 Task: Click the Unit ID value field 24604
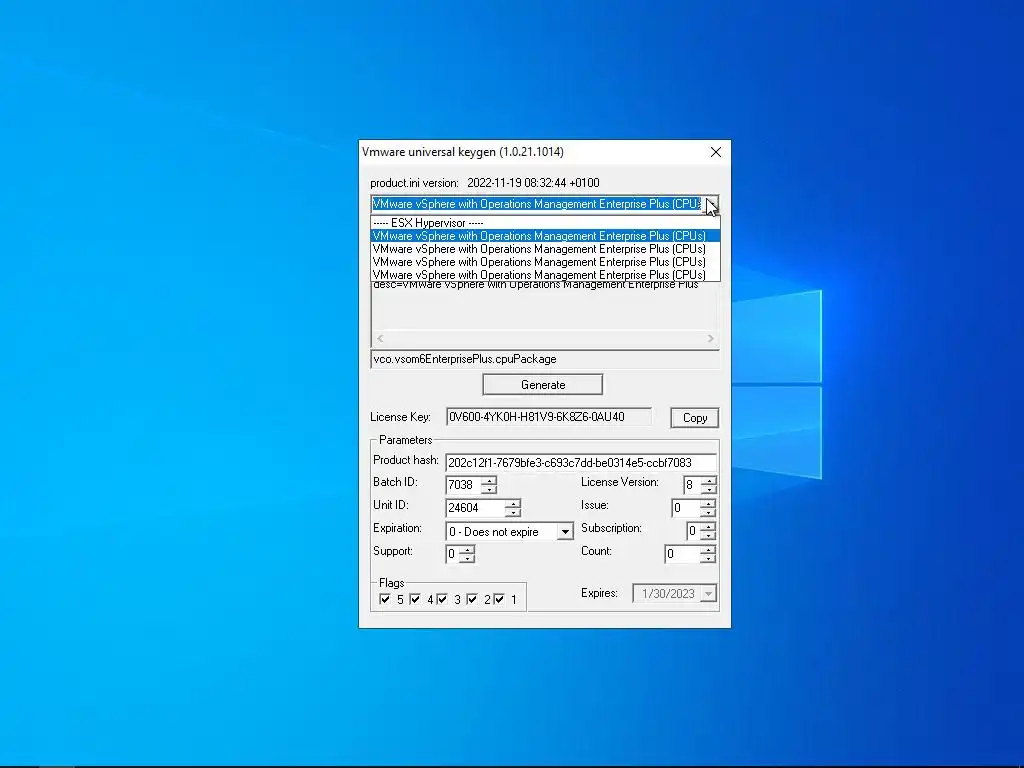tap(475, 507)
